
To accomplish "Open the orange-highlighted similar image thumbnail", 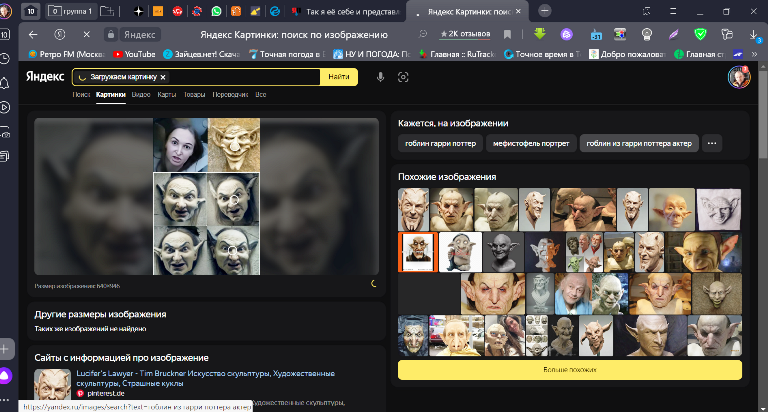I will coord(418,252).
